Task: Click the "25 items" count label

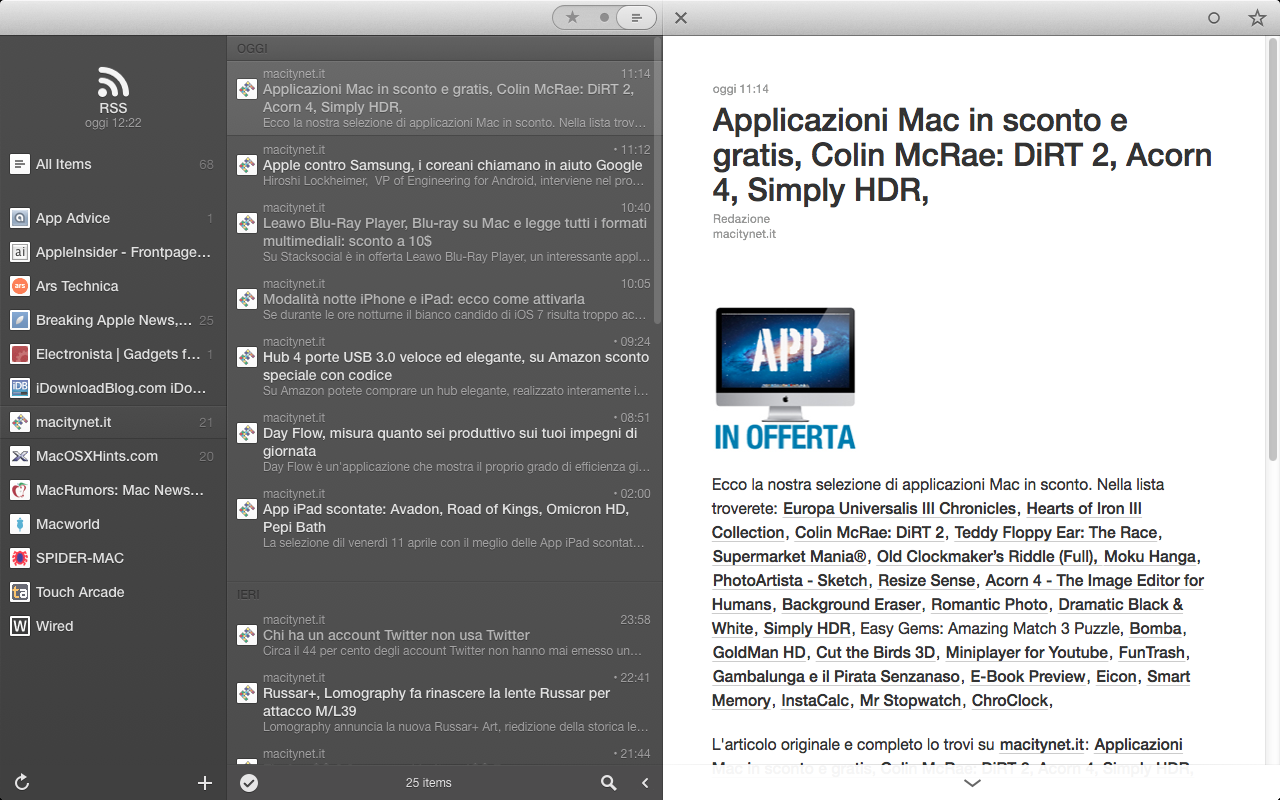Action: pyautogui.click(x=429, y=783)
